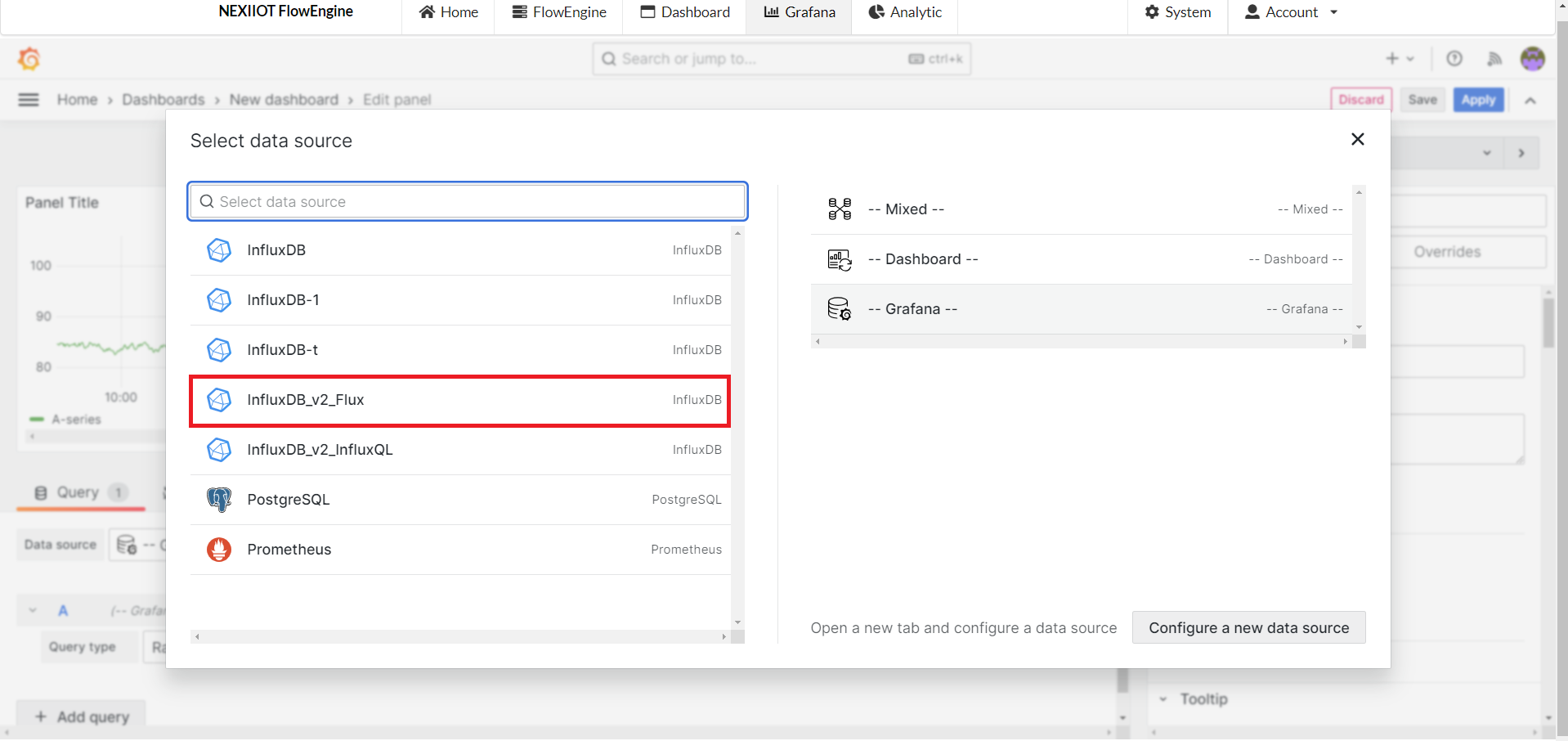Open the user profile avatar
The image size is (1568, 741).
pyautogui.click(x=1533, y=59)
